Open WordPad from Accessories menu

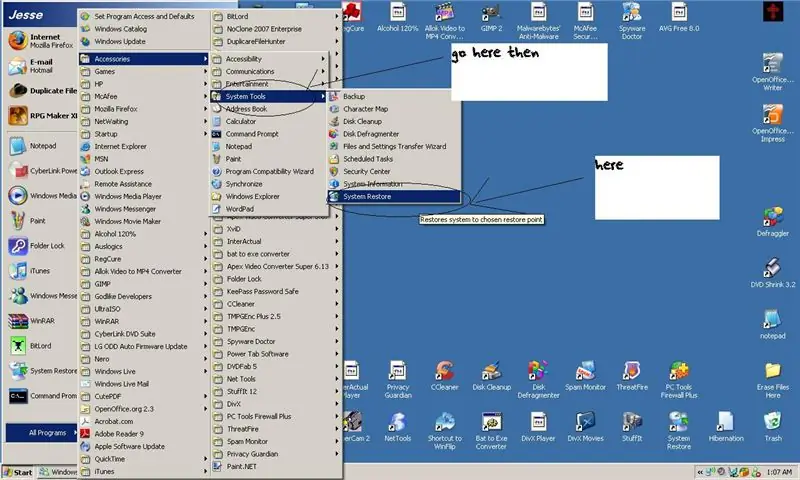[268, 209]
